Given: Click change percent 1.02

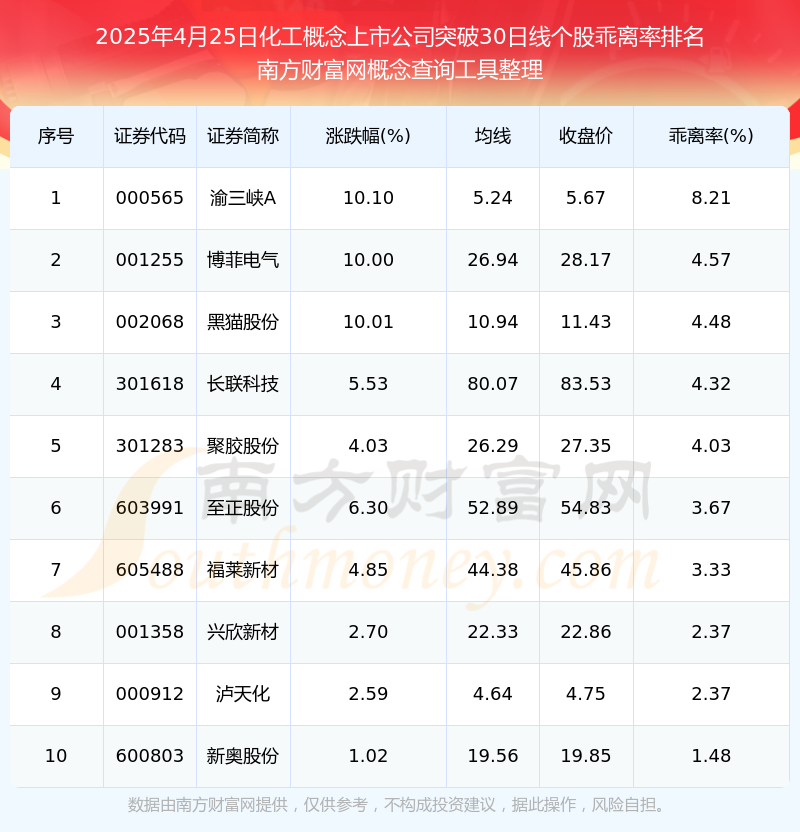Looking at the screenshot, I should point(368,757).
